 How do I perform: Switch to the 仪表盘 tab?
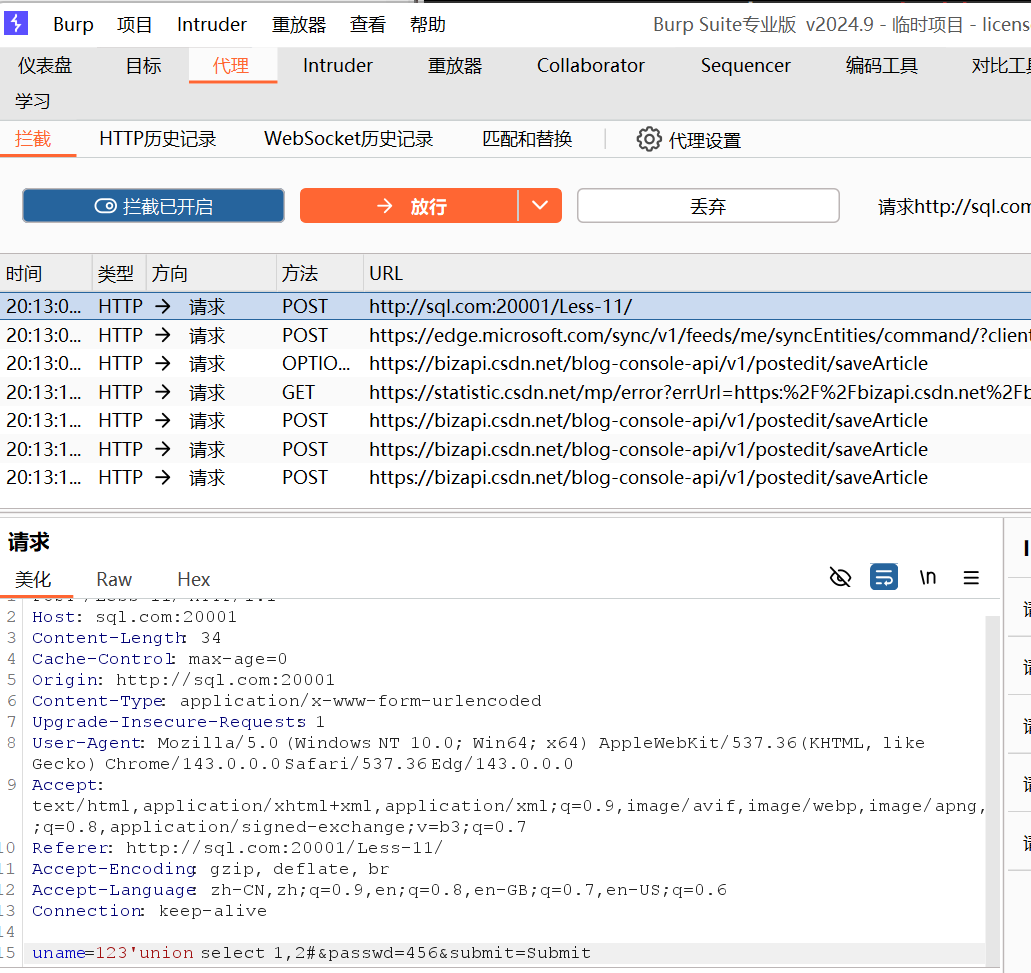tap(45, 66)
